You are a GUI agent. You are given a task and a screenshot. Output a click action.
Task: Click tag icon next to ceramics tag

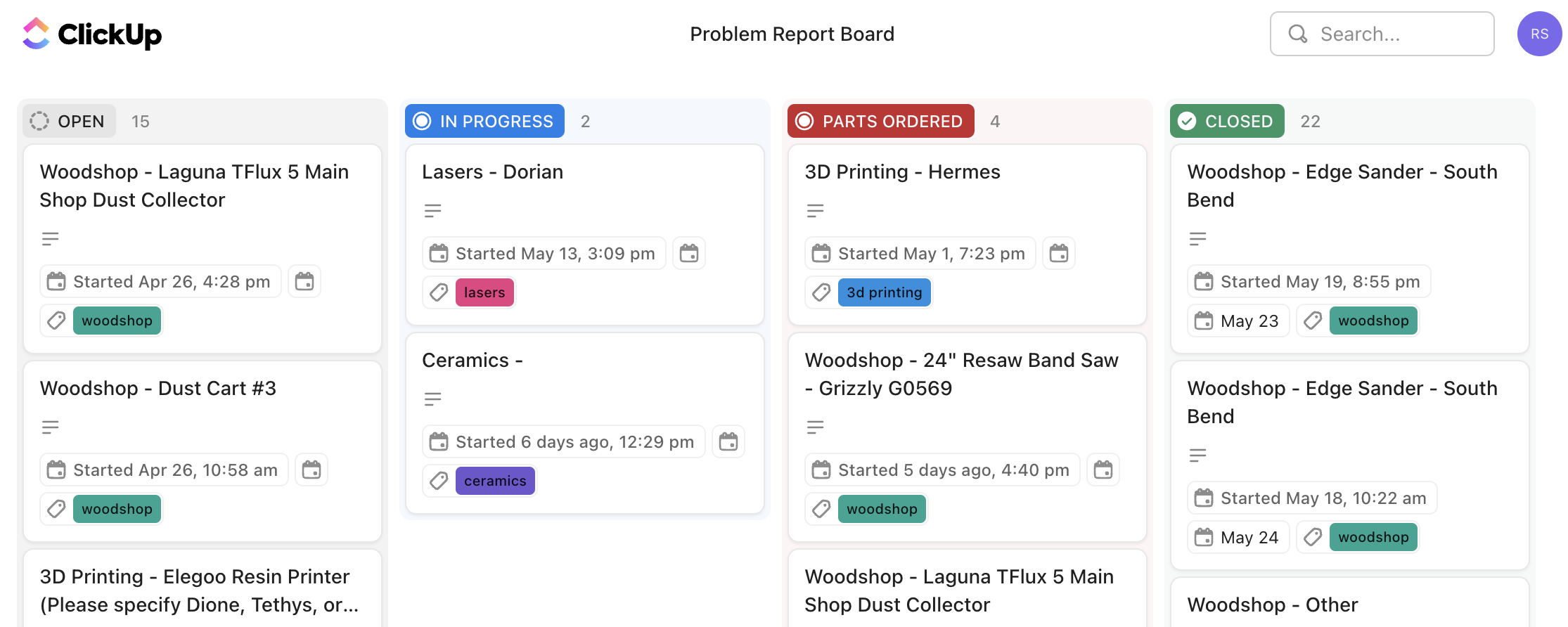pyautogui.click(x=439, y=481)
